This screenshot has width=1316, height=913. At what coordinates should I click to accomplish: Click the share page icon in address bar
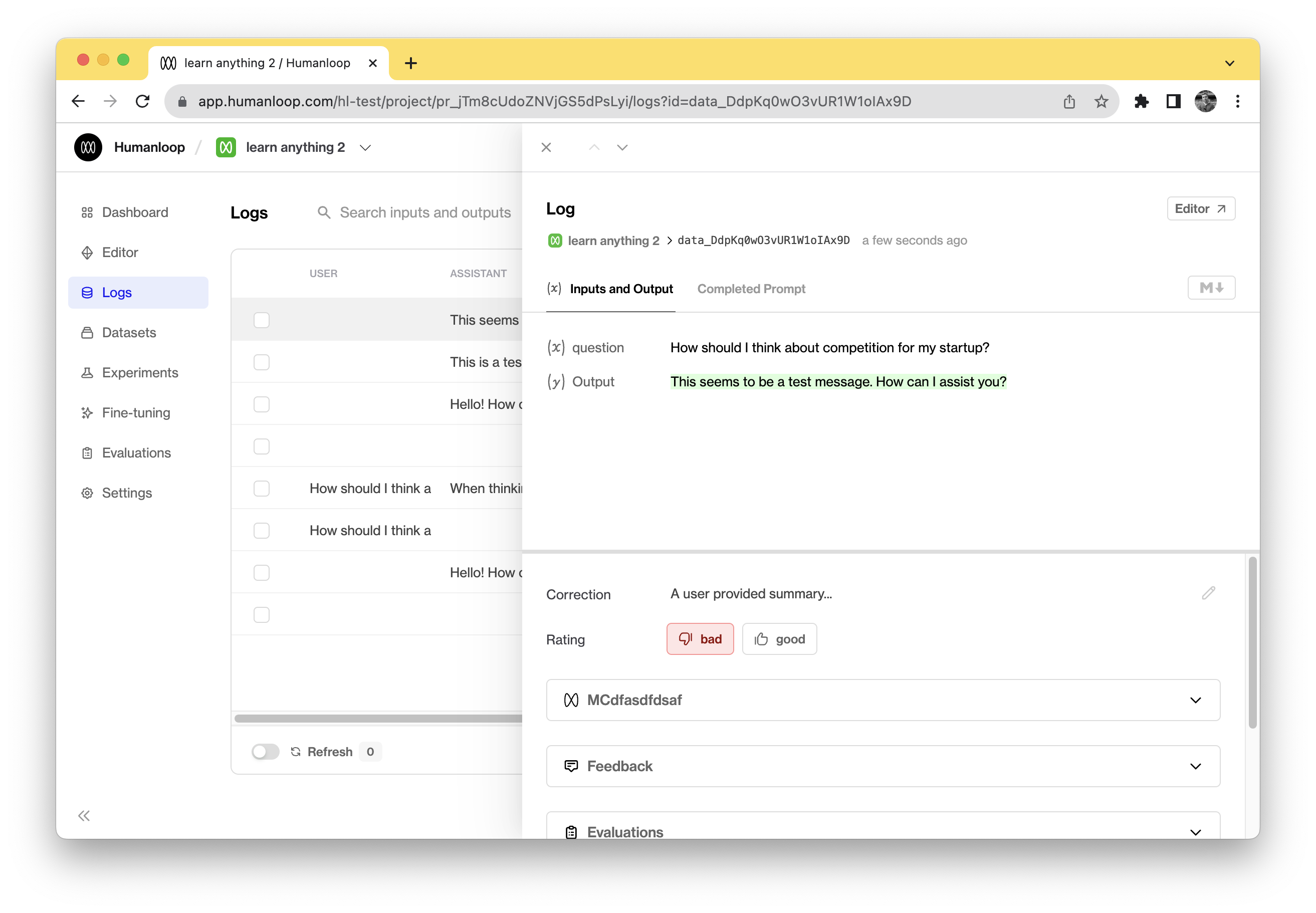(x=1069, y=101)
